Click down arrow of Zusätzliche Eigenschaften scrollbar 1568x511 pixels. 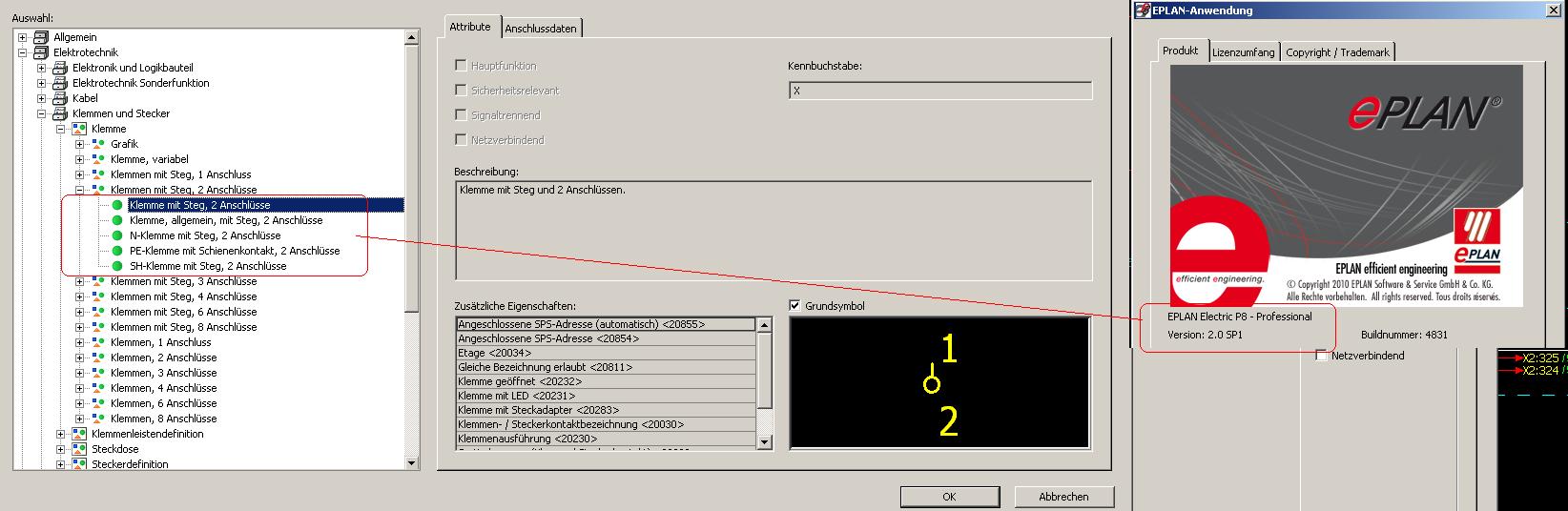point(764,441)
